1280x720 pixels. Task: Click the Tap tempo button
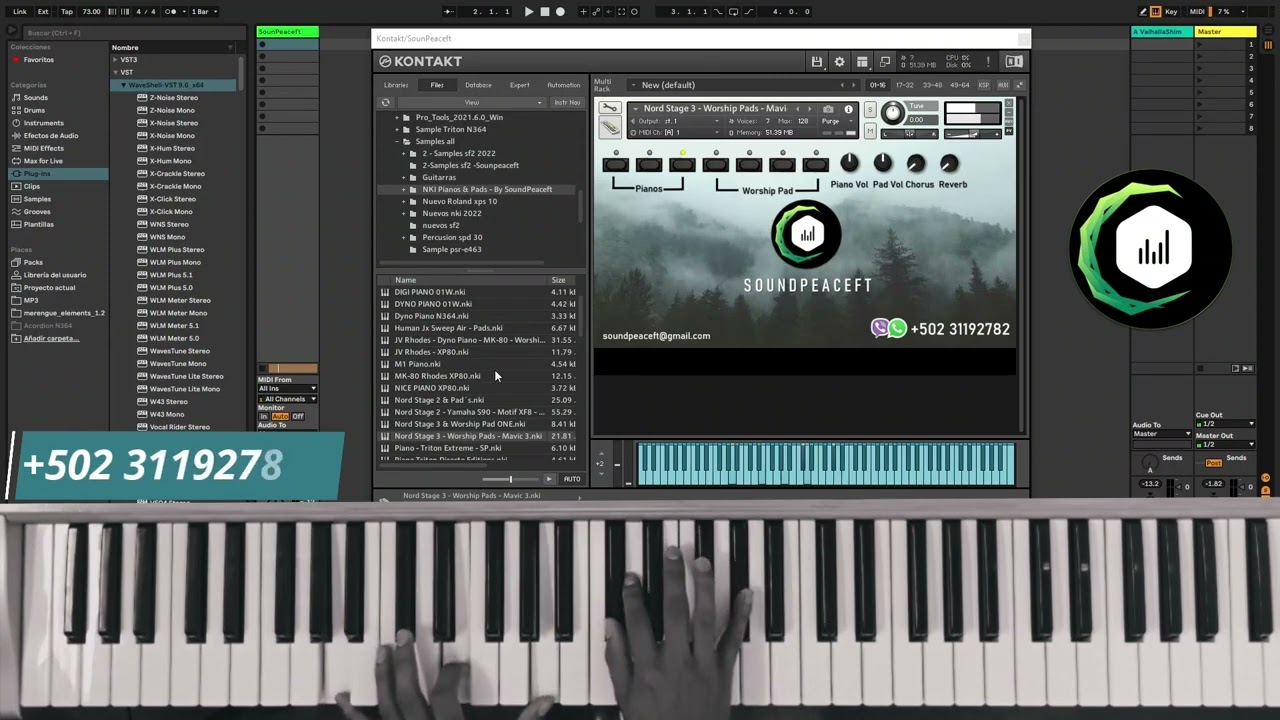(x=67, y=12)
